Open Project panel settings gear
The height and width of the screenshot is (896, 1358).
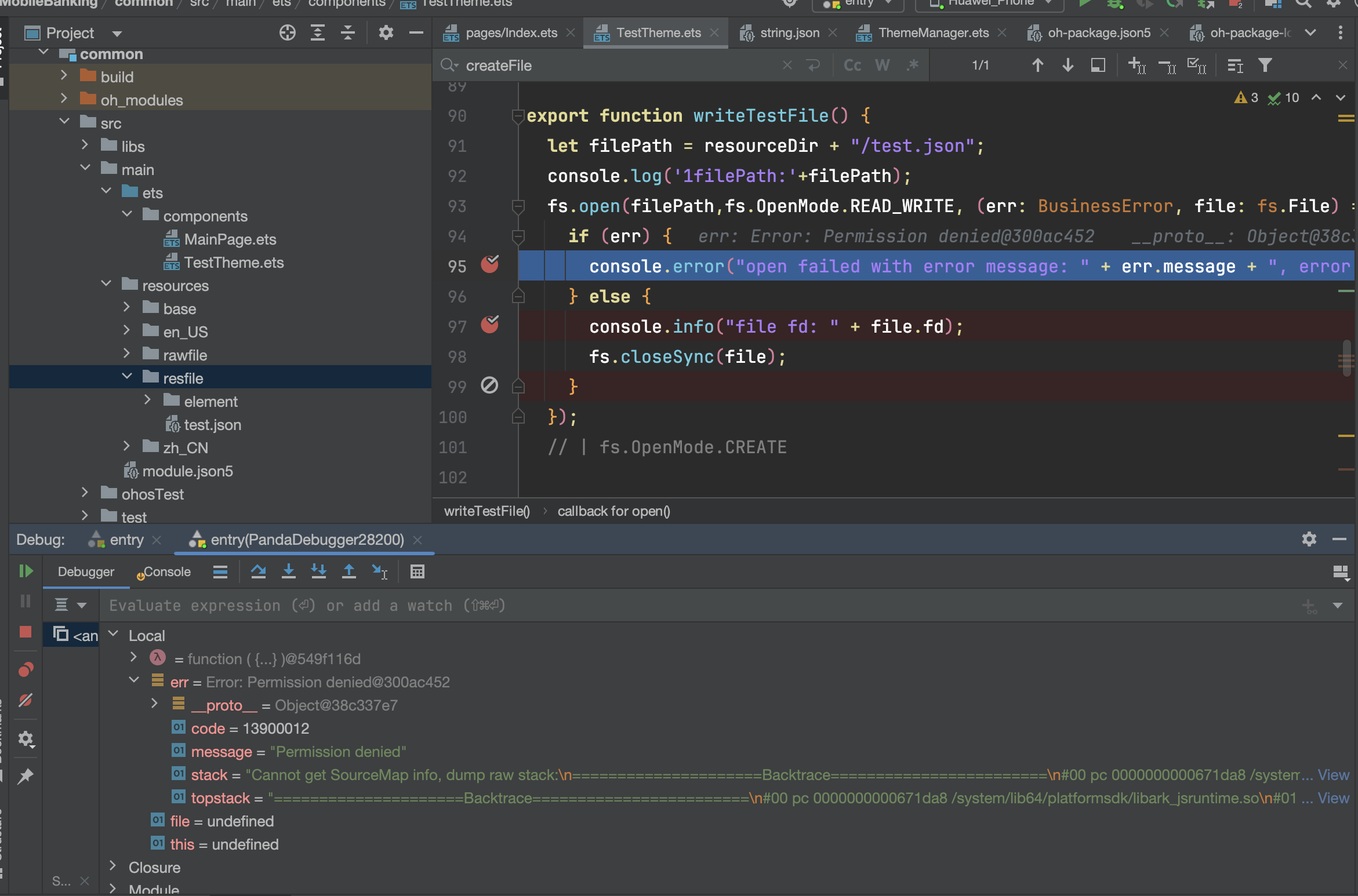[386, 33]
